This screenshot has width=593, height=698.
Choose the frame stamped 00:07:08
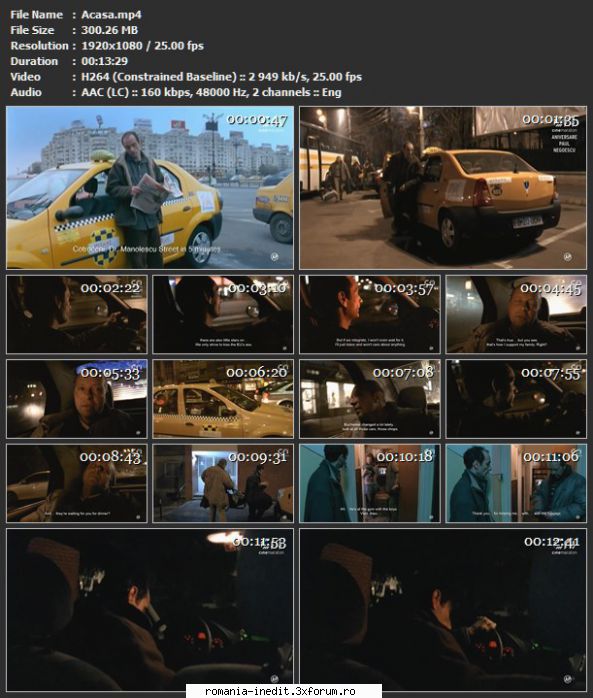coord(370,399)
